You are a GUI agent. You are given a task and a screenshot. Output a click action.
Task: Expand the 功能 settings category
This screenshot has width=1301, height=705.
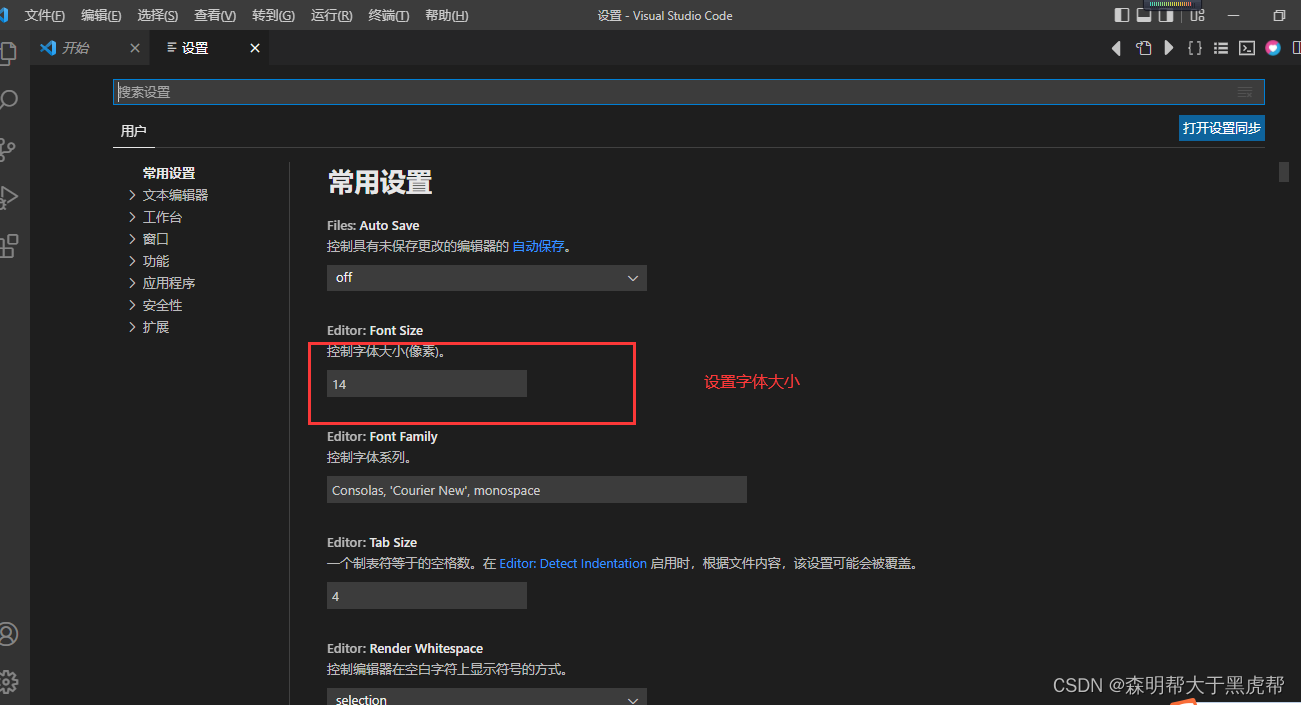pyautogui.click(x=149, y=261)
